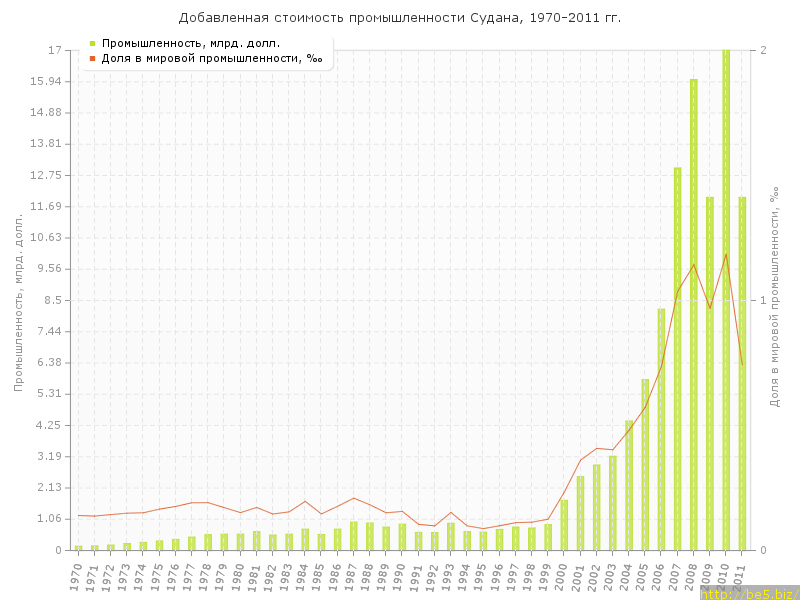Click the right axis title Доля в мировой промышленности
This screenshot has height=600, width=800.
coord(775,300)
